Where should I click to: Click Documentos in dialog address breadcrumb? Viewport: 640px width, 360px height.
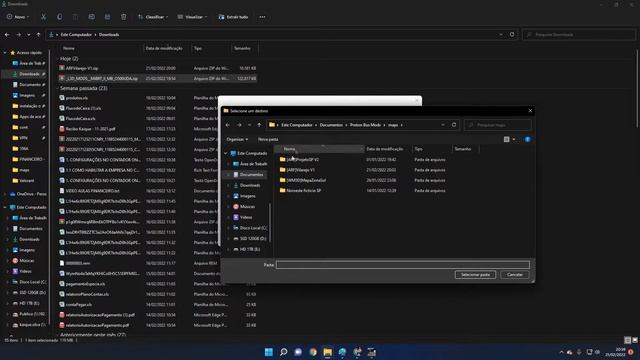[331, 125]
